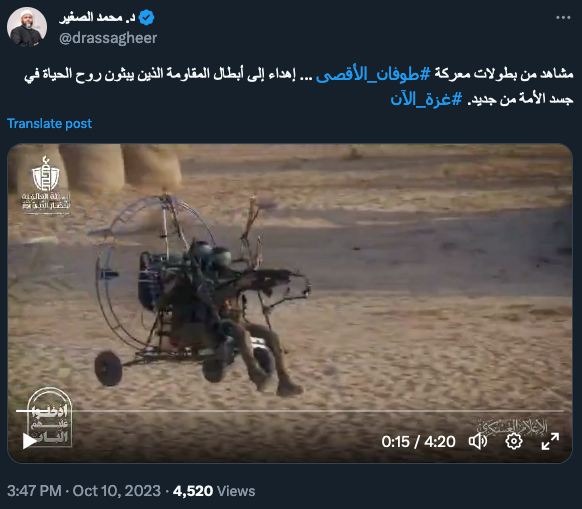Open the #غزة_الآن hashtag
Image resolution: width=582 pixels, height=509 pixels.
point(426,99)
